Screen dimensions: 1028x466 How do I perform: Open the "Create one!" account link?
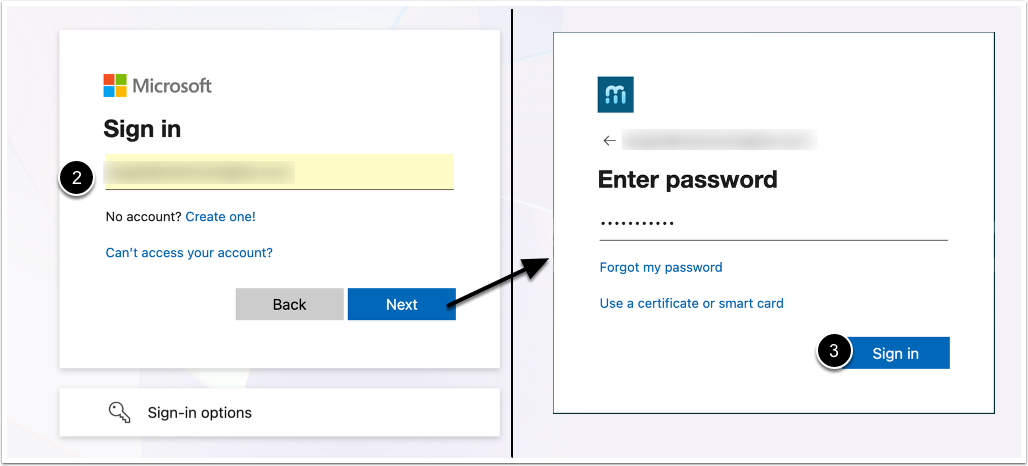(220, 216)
